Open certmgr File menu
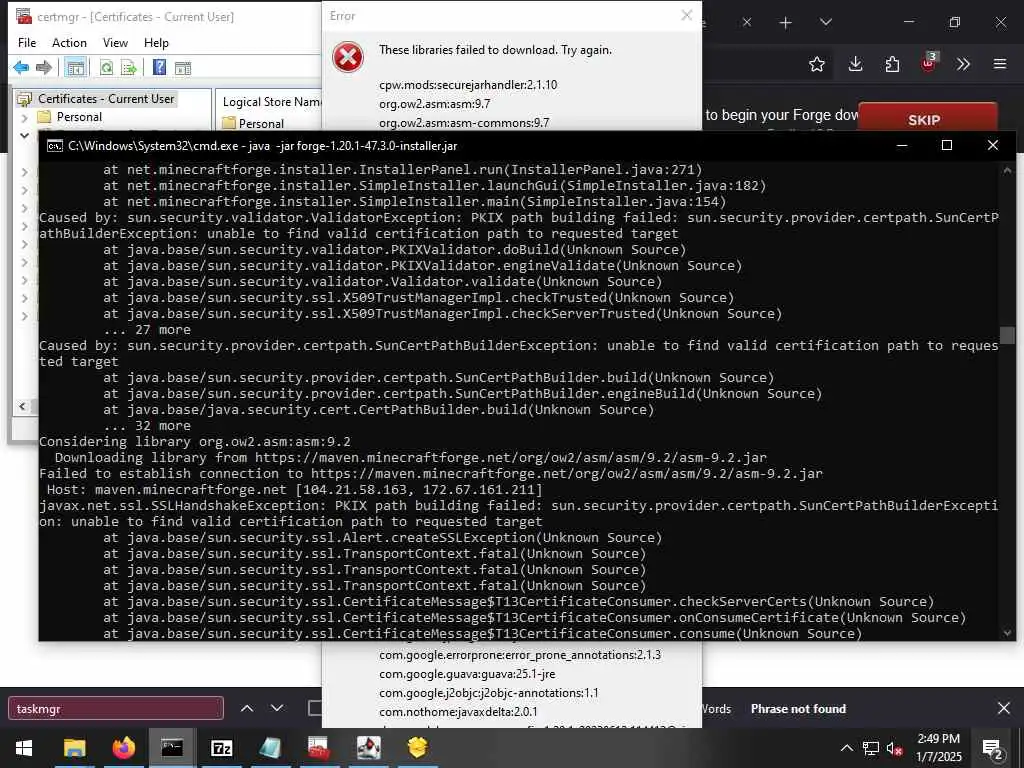1024x768 pixels. coord(27,42)
